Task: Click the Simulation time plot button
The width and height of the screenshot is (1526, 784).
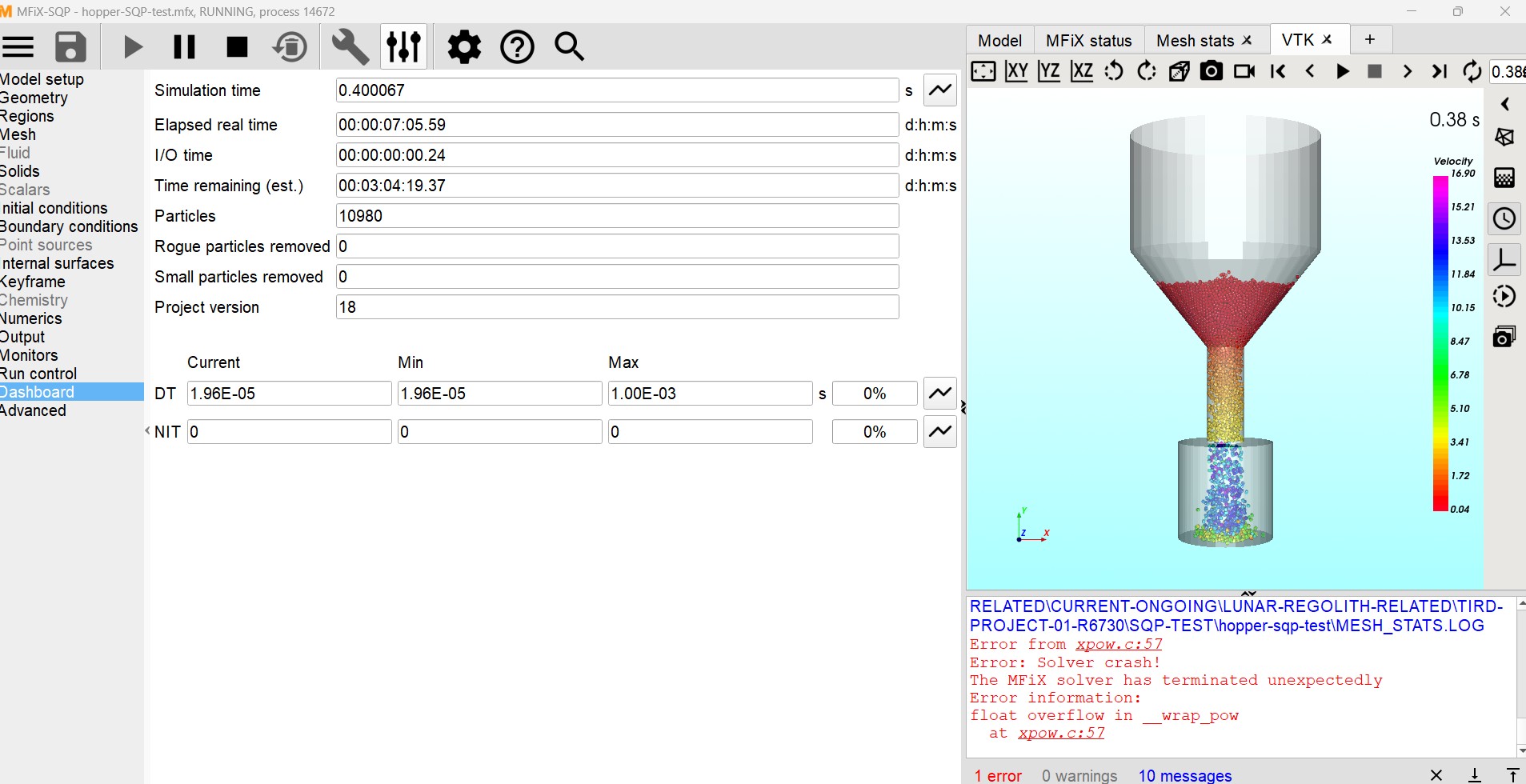Action: click(x=940, y=90)
